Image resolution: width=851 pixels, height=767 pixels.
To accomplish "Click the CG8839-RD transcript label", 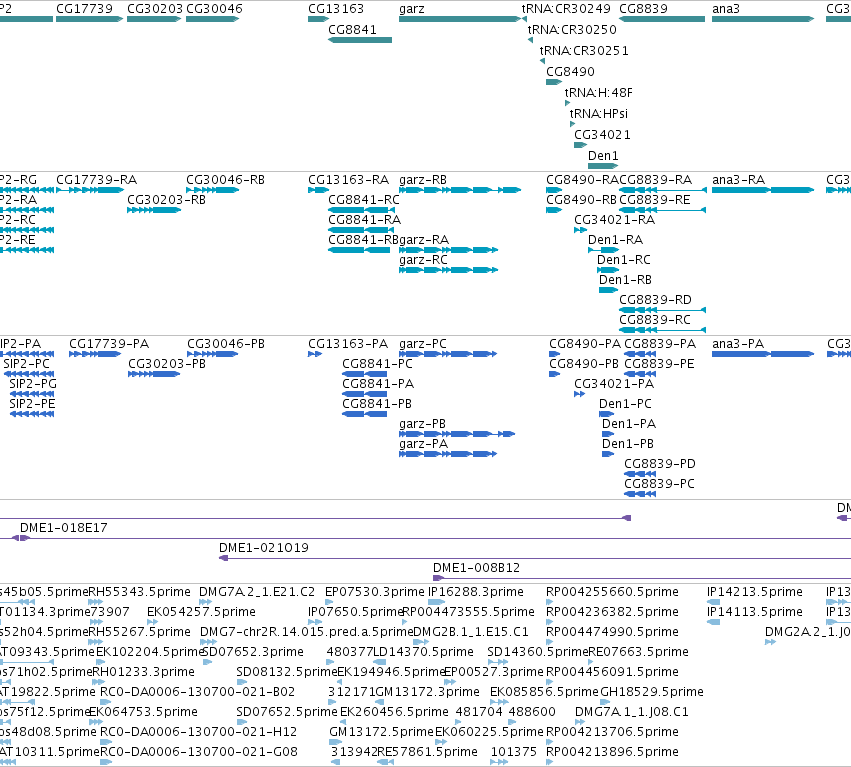I will point(656,300).
